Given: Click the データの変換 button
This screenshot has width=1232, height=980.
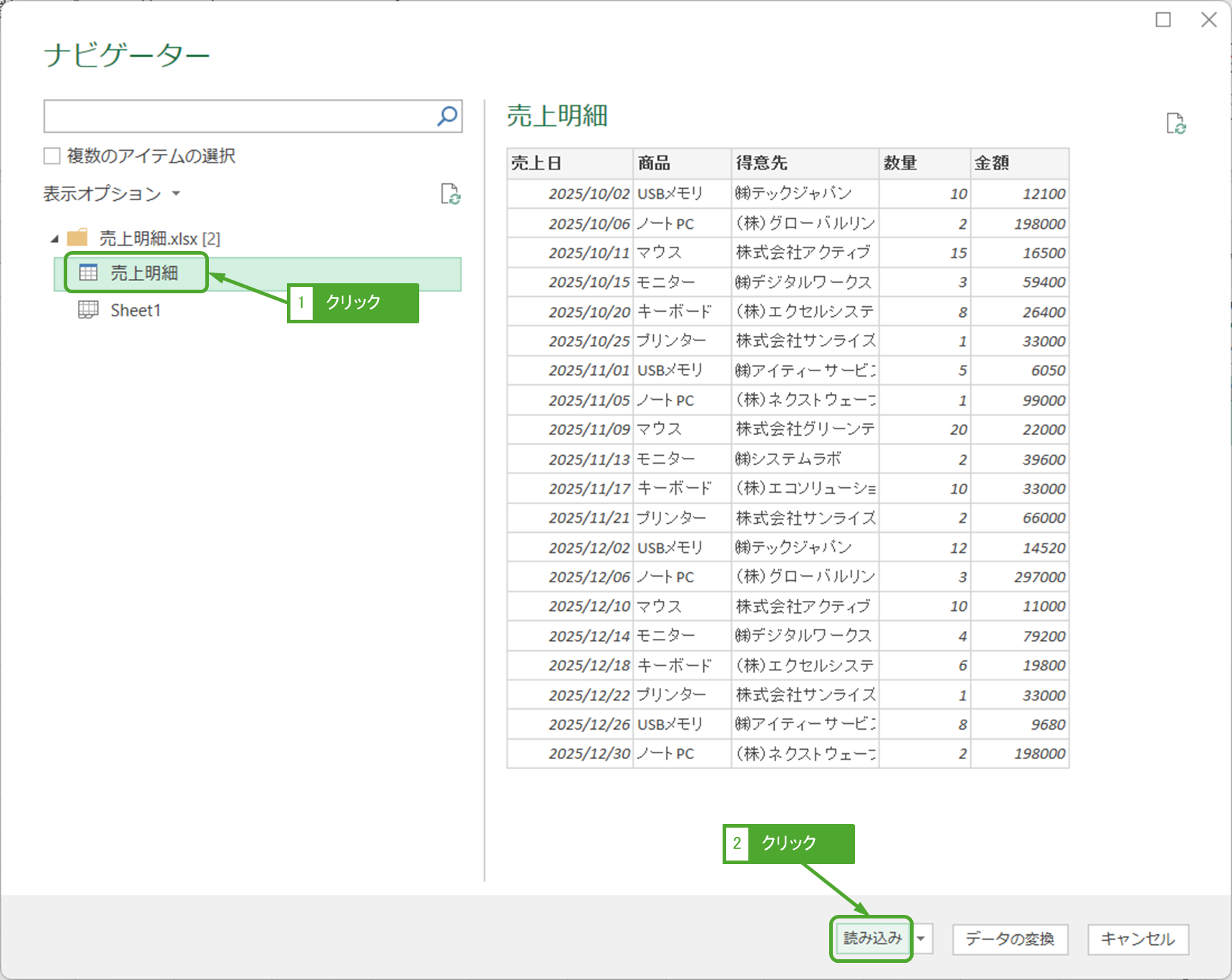Looking at the screenshot, I should click(x=1009, y=939).
